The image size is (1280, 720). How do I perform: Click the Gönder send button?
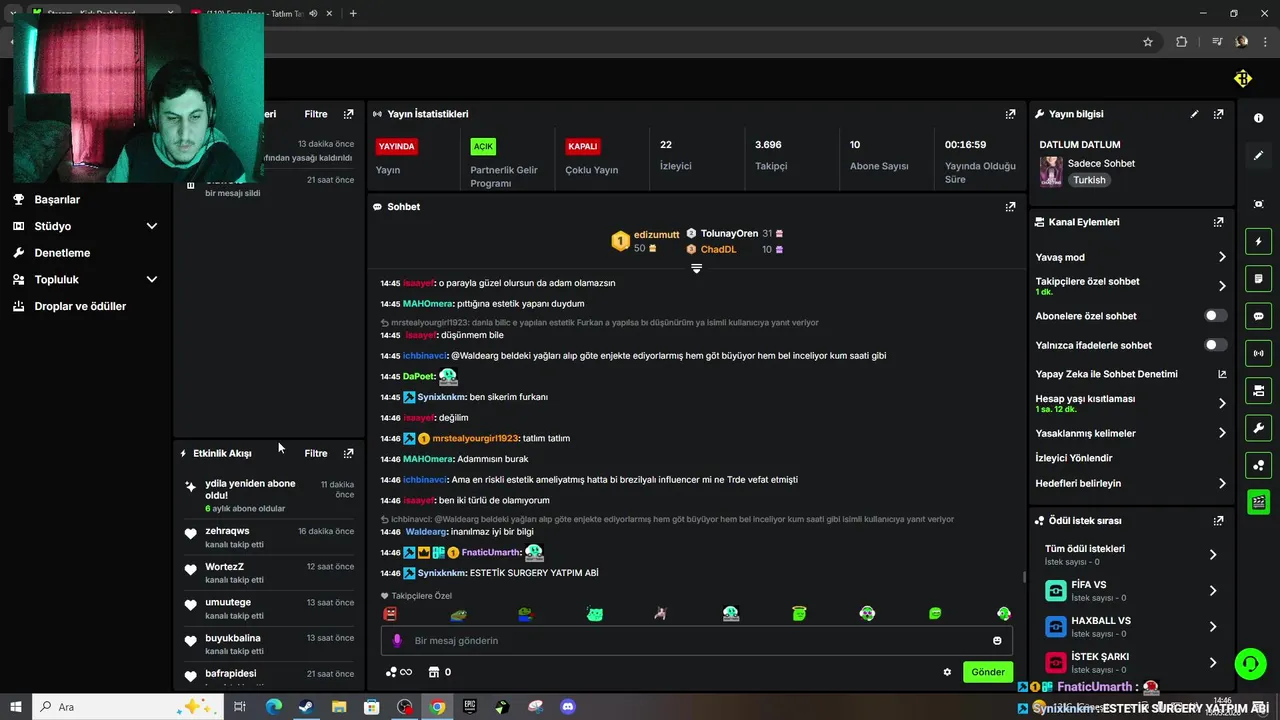tap(988, 672)
